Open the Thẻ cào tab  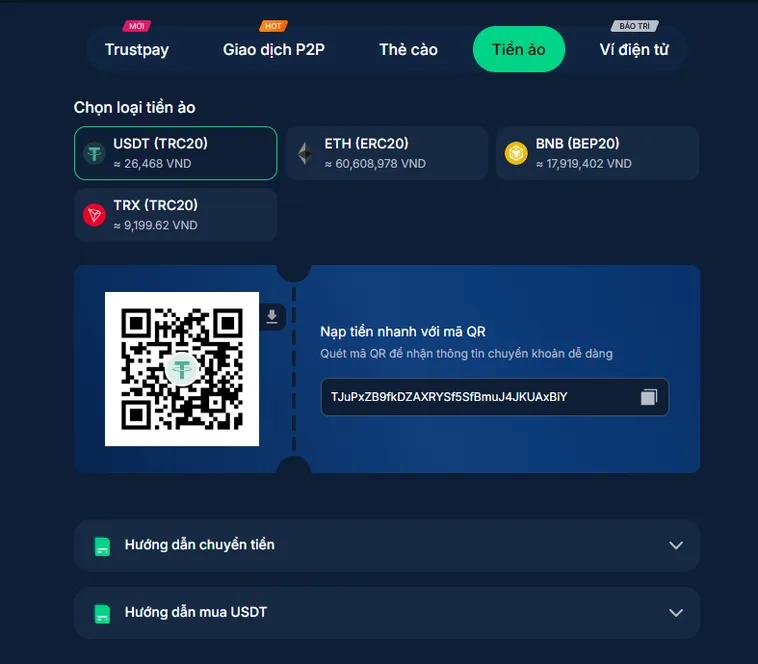[x=408, y=49]
